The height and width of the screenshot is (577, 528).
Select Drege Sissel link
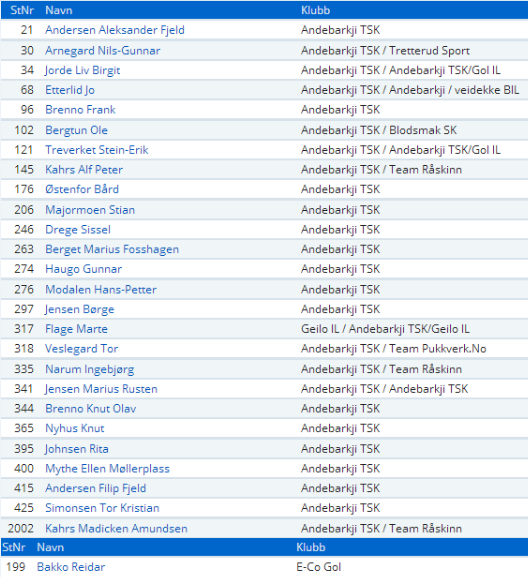[x=78, y=230]
